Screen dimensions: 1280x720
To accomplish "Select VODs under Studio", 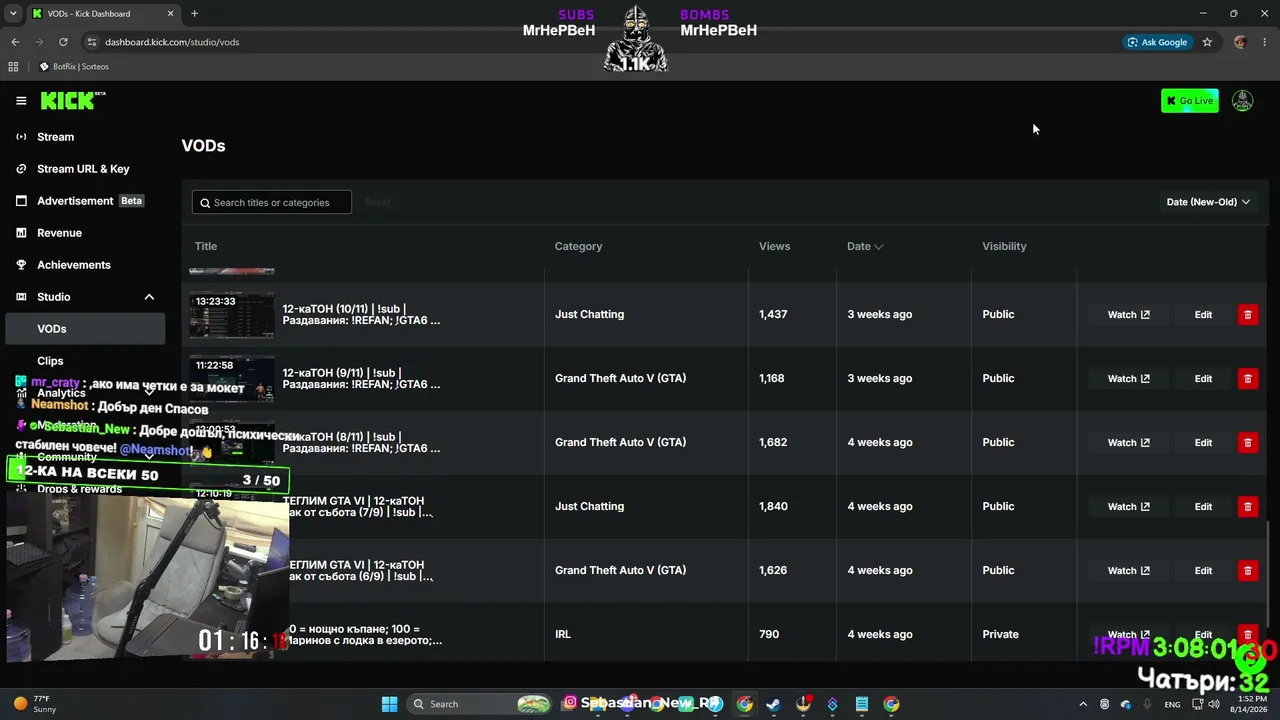I will tap(86, 329).
